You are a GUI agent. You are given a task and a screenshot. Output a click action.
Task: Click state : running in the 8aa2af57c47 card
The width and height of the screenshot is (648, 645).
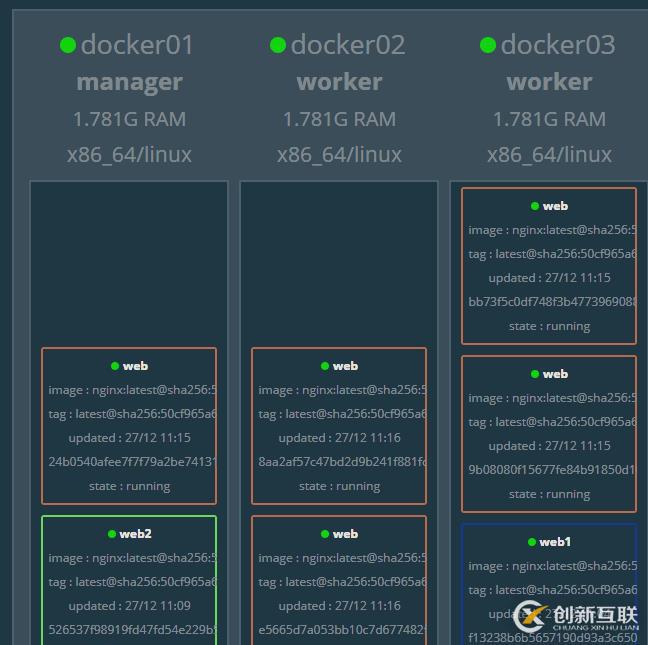(339, 486)
